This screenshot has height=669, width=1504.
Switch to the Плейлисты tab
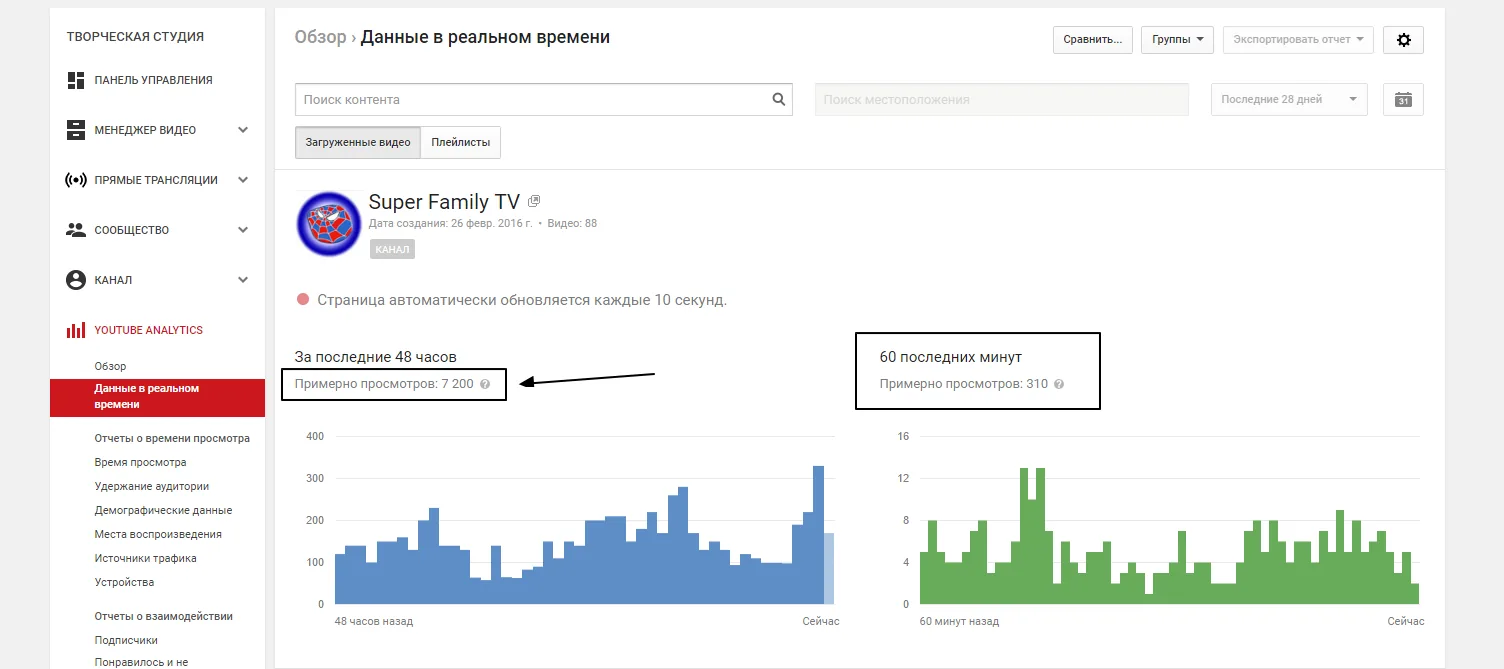(x=461, y=142)
